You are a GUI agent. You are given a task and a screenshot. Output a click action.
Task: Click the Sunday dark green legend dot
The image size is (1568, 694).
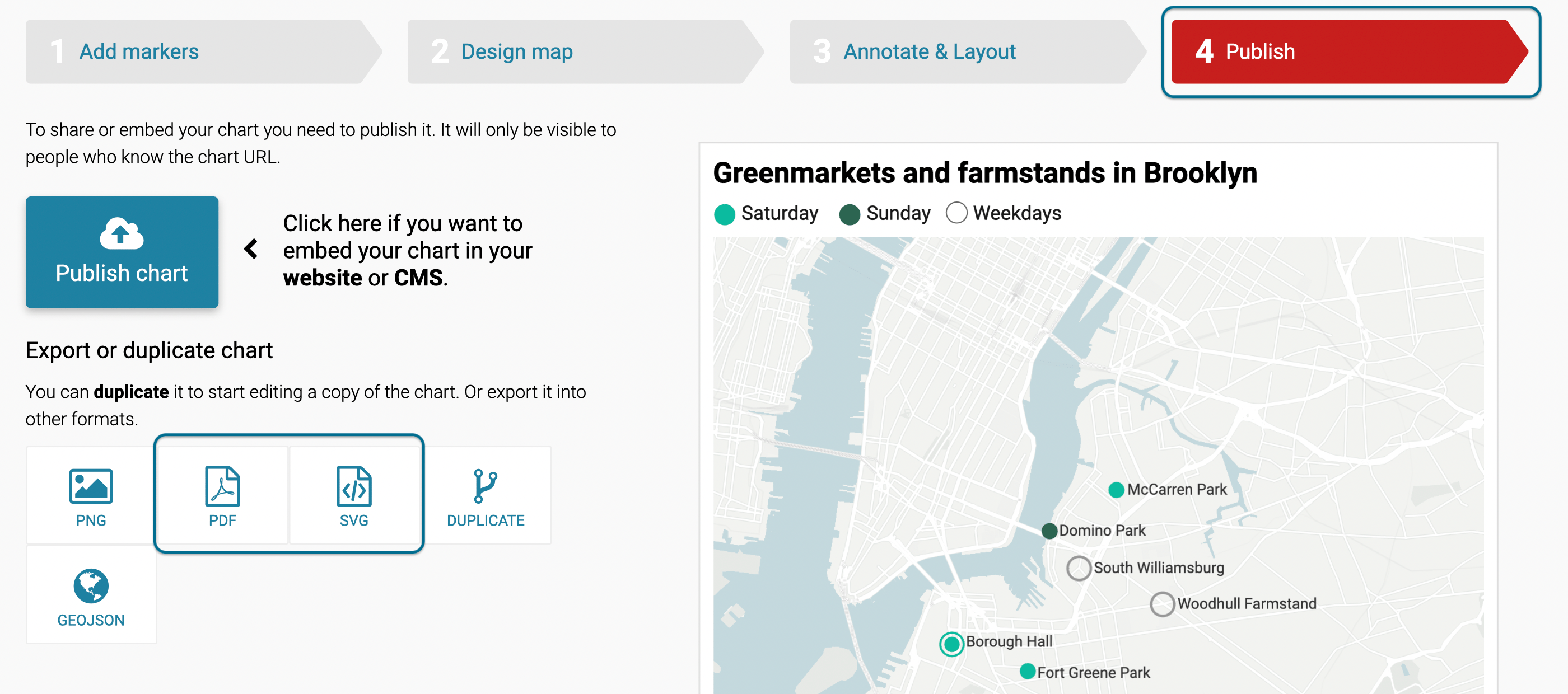[849, 214]
